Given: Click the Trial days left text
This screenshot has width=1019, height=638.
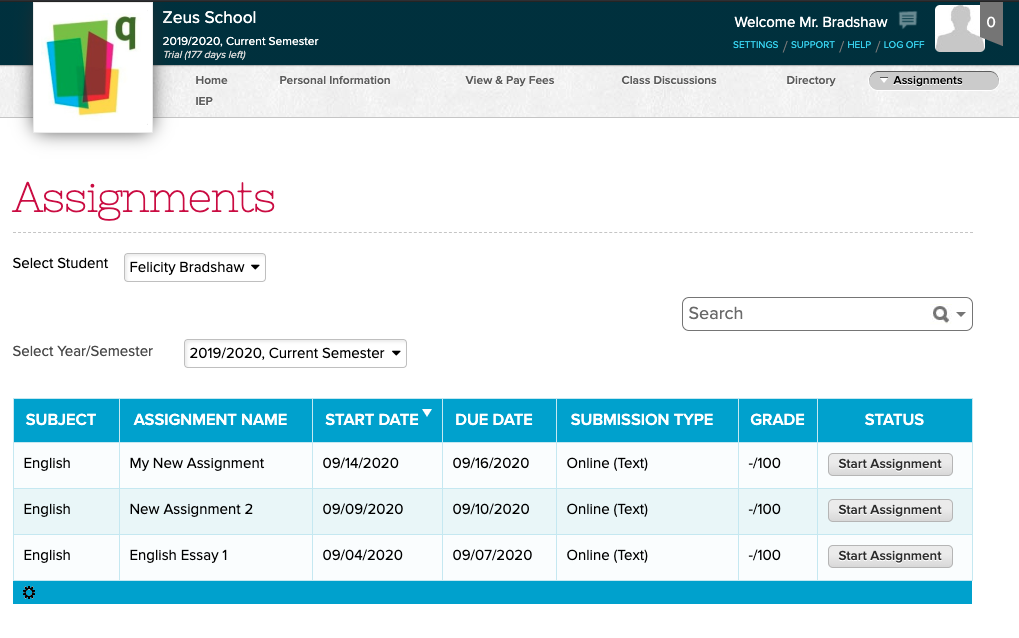Looking at the screenshot, I should (204, 55).
